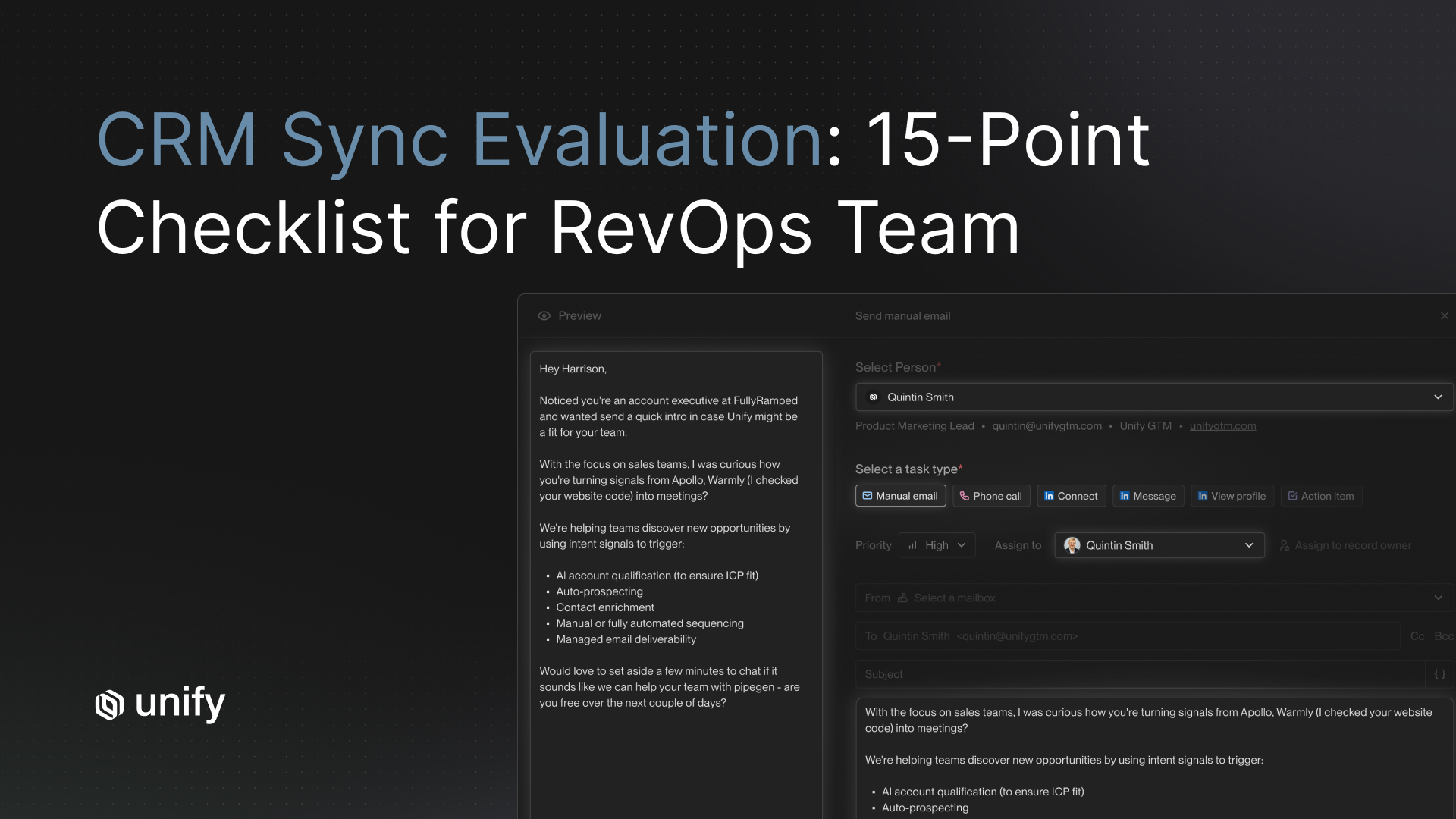Choose the View profile task type
Screen dimensions: 1456x819
(1232, 496)
